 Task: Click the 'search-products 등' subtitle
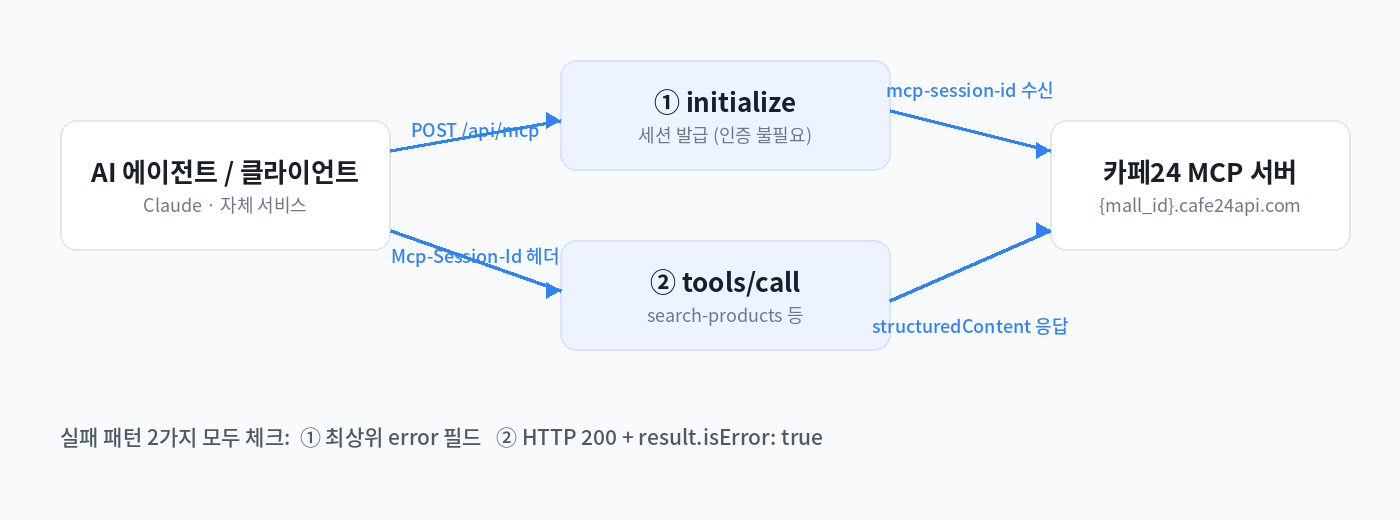tap(725, 316)
